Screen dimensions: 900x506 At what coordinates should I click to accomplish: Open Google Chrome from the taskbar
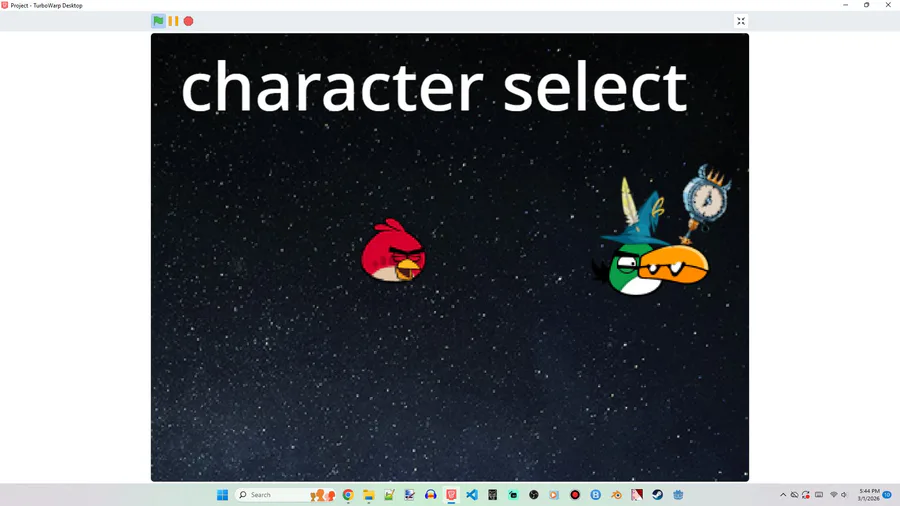coord(348,495)
